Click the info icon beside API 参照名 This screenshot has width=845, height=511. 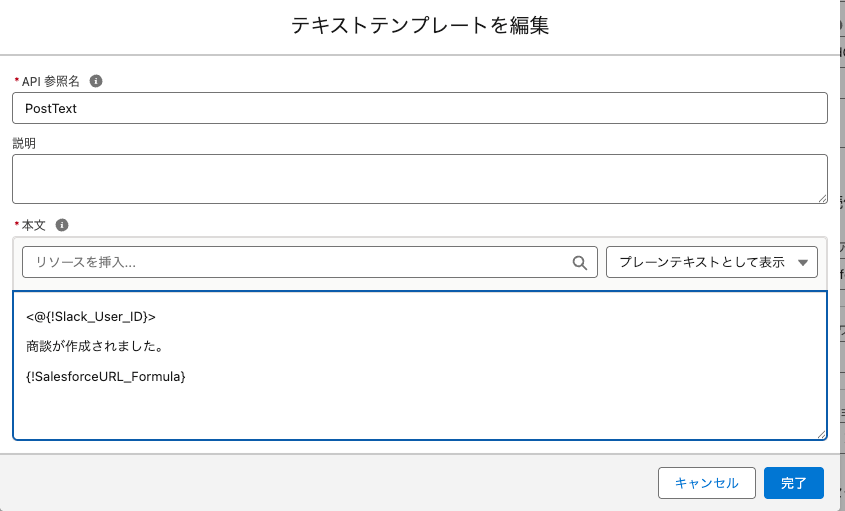click(x=96, y=81)
